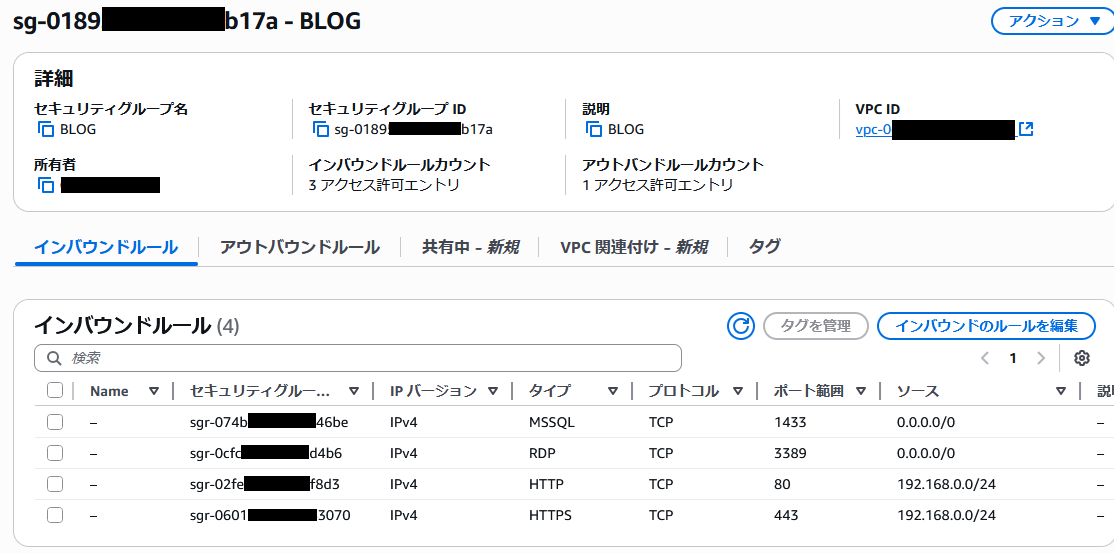Go to next page of rules
1114x553 pixels.
point(1041,358)
